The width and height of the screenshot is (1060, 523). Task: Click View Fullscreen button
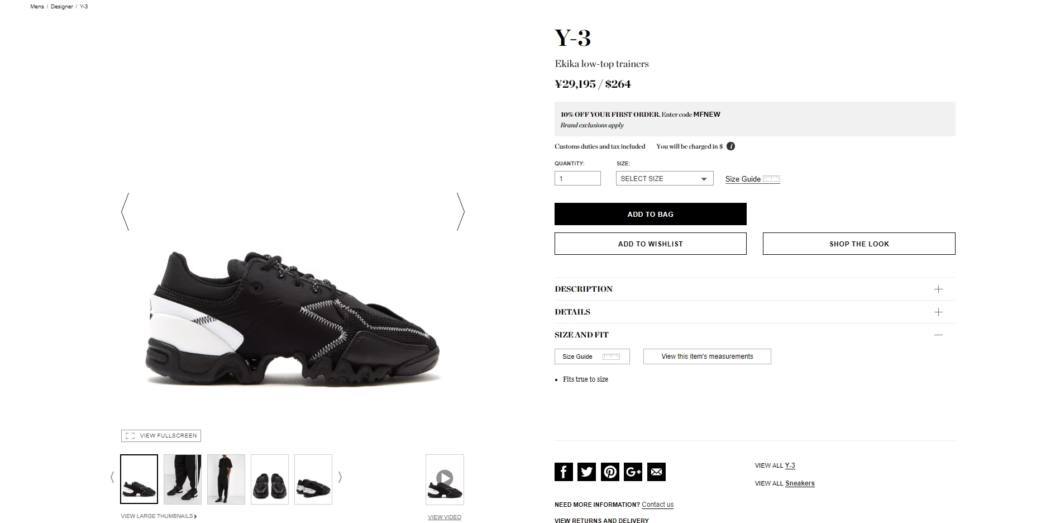click(x=161, y=436)
